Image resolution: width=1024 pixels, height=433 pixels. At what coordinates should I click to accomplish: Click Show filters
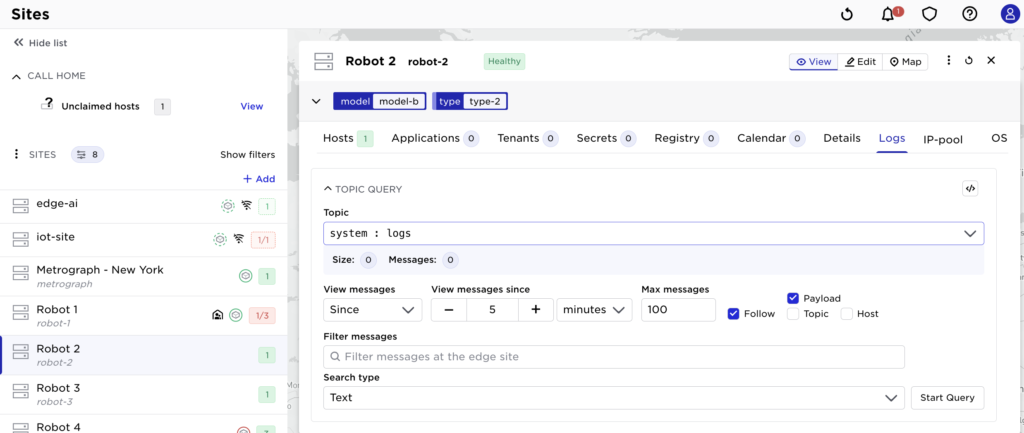coord(248,155)
